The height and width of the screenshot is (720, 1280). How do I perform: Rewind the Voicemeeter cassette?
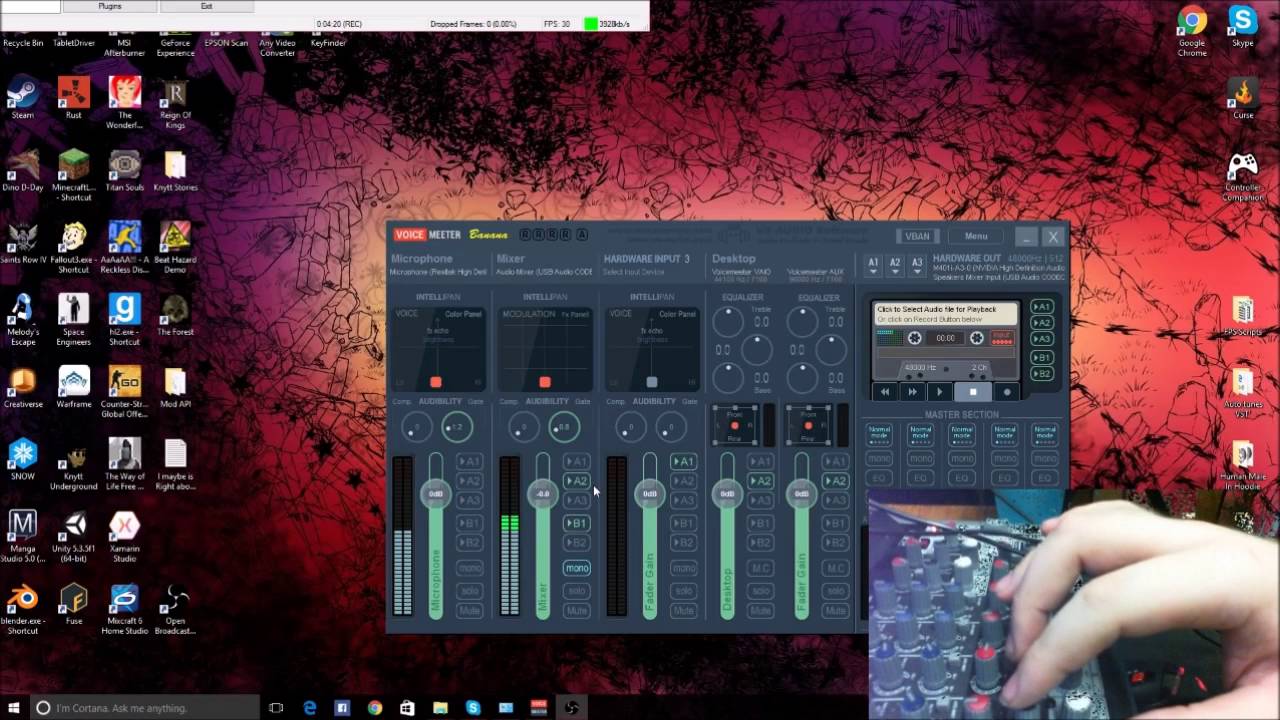[885, 392]
